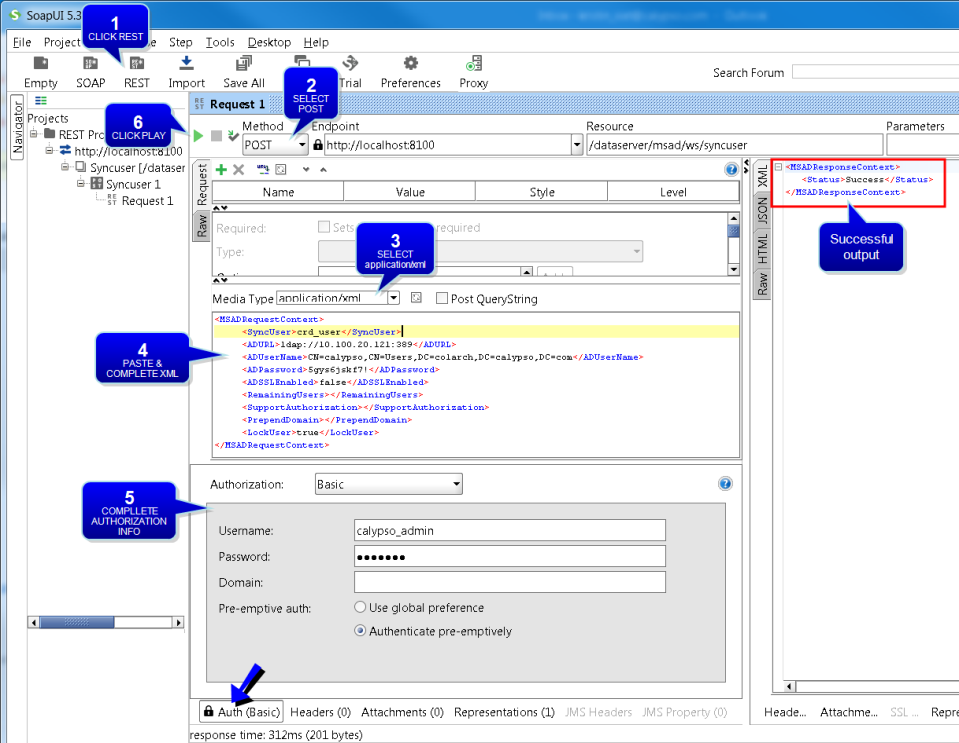Viewport: 959px width, 743px height.
Task: Click parameter details scroll down arrow
Action: 733,270
